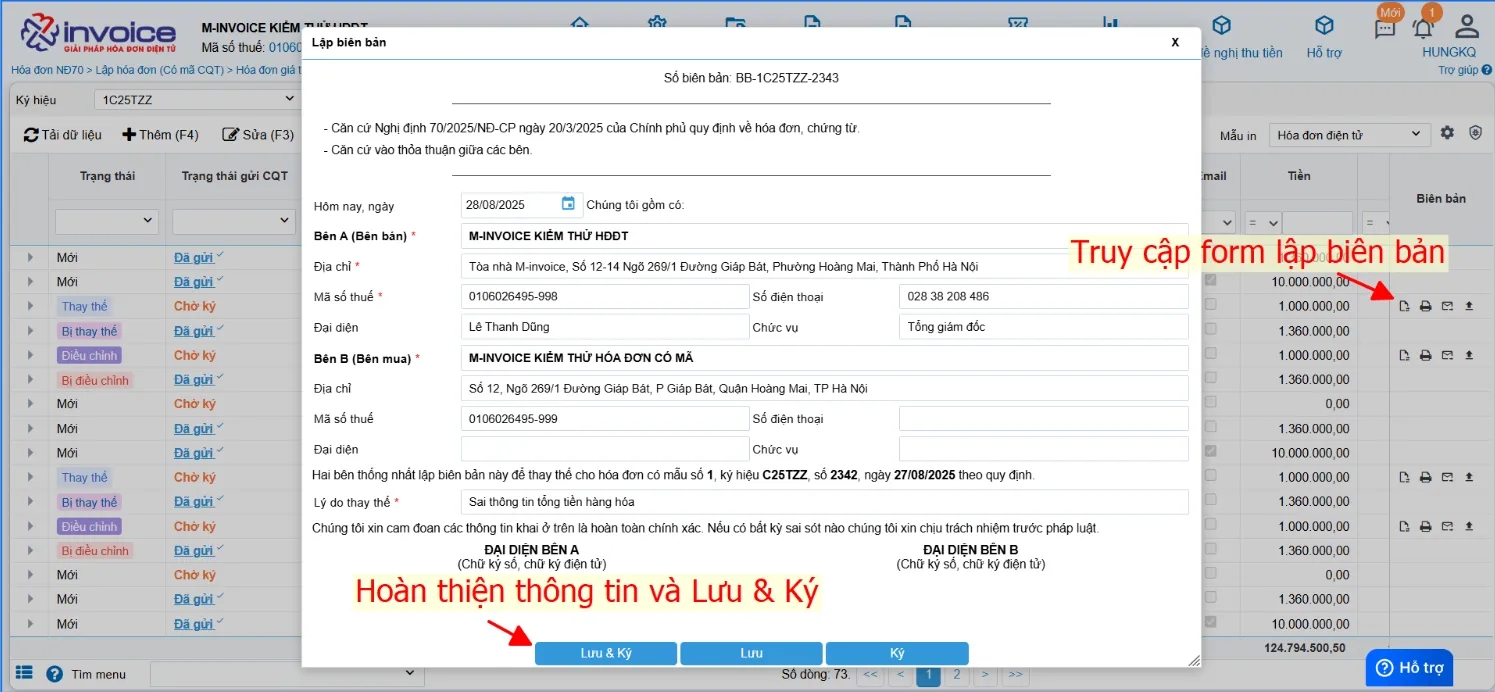Upload icon in first Điều chỉnh row
The image size is (1495, 692).
(1469, 355)
